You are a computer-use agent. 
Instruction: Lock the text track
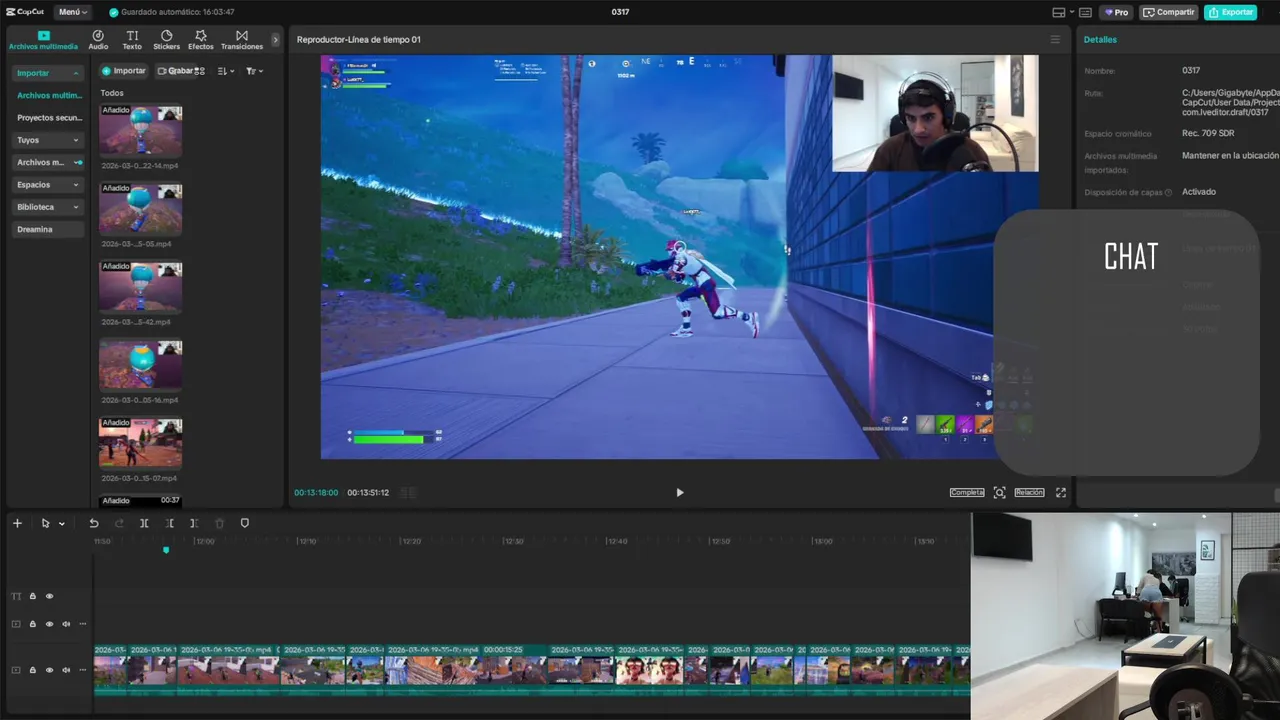[32, 596]
